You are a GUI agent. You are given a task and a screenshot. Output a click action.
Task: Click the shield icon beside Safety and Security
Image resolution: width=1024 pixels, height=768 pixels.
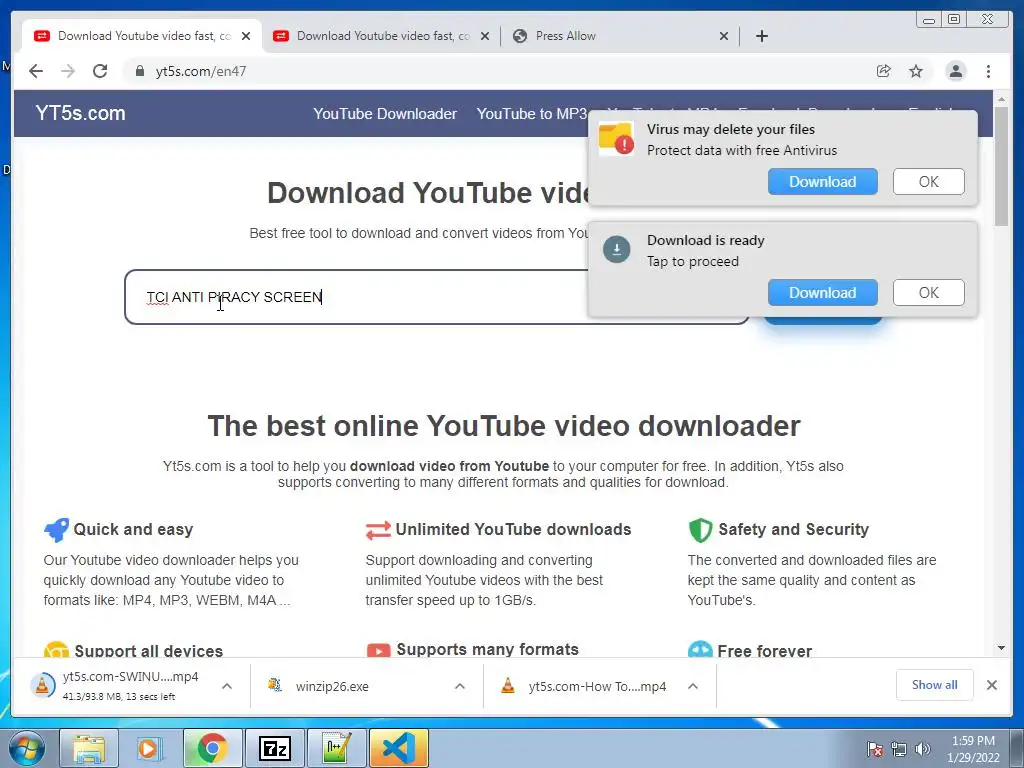(x=700, y=530)
